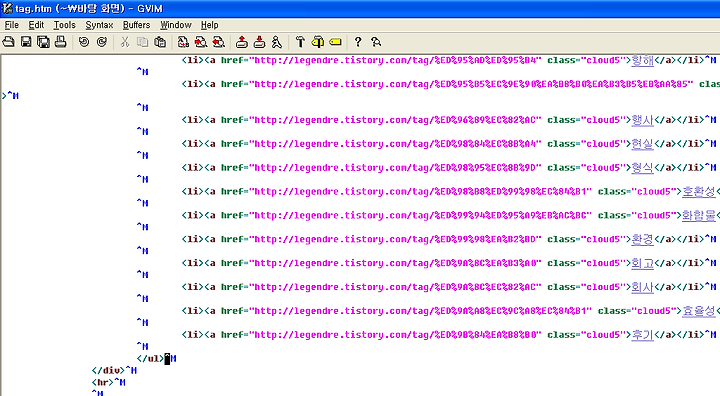Run Make with the hammer icon
This screenshot has height=396, width=720.
coord(300,42)
